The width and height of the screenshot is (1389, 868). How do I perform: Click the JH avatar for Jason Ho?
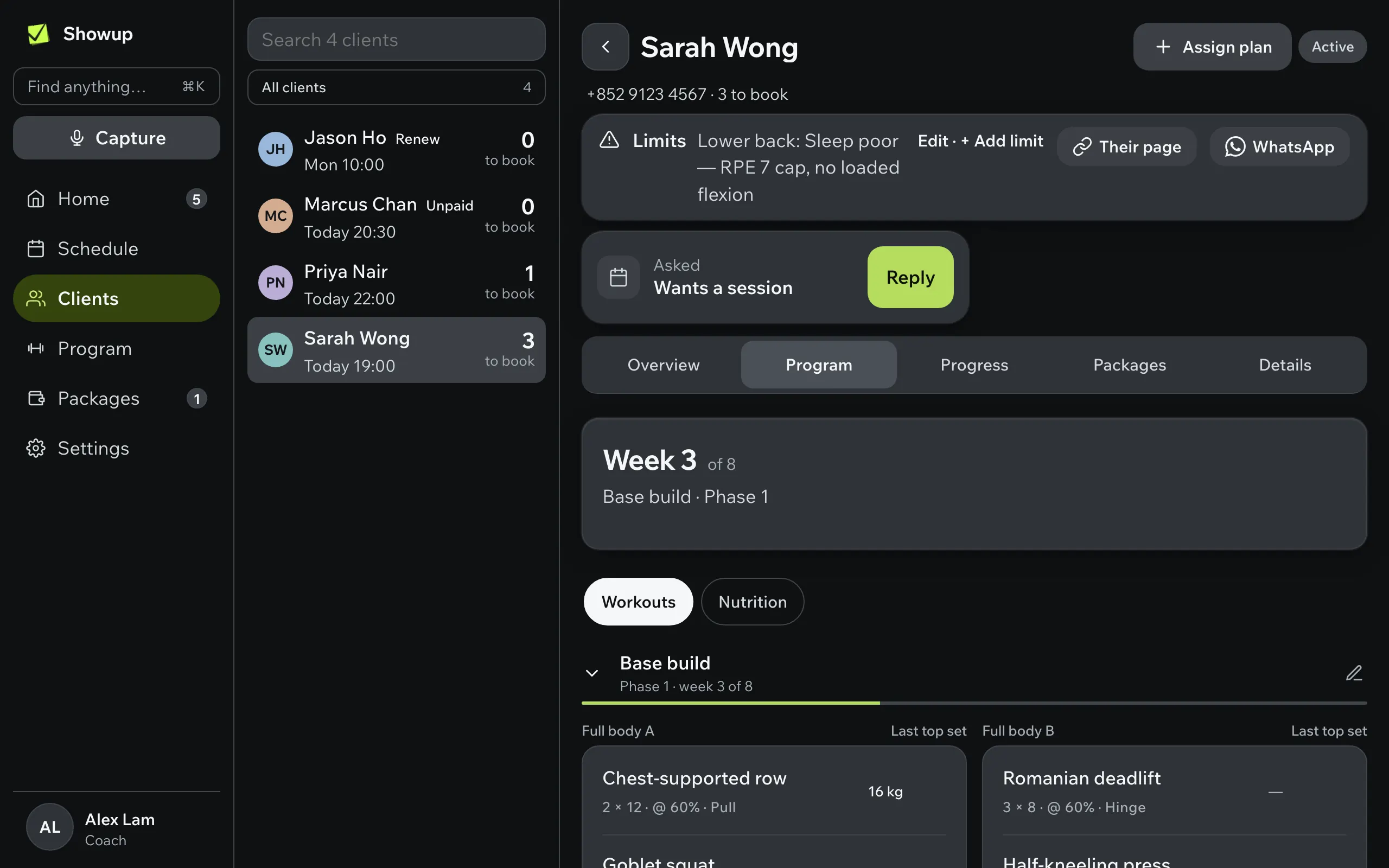[276, 149]
